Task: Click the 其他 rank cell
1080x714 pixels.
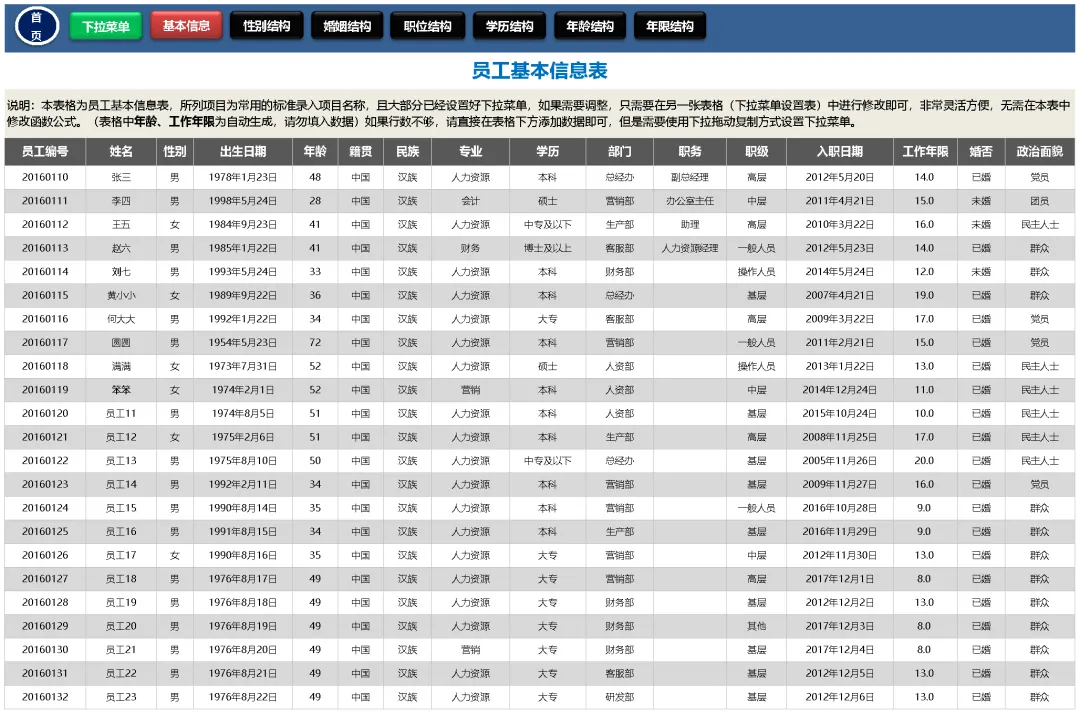Action: (x=756, y=627)
